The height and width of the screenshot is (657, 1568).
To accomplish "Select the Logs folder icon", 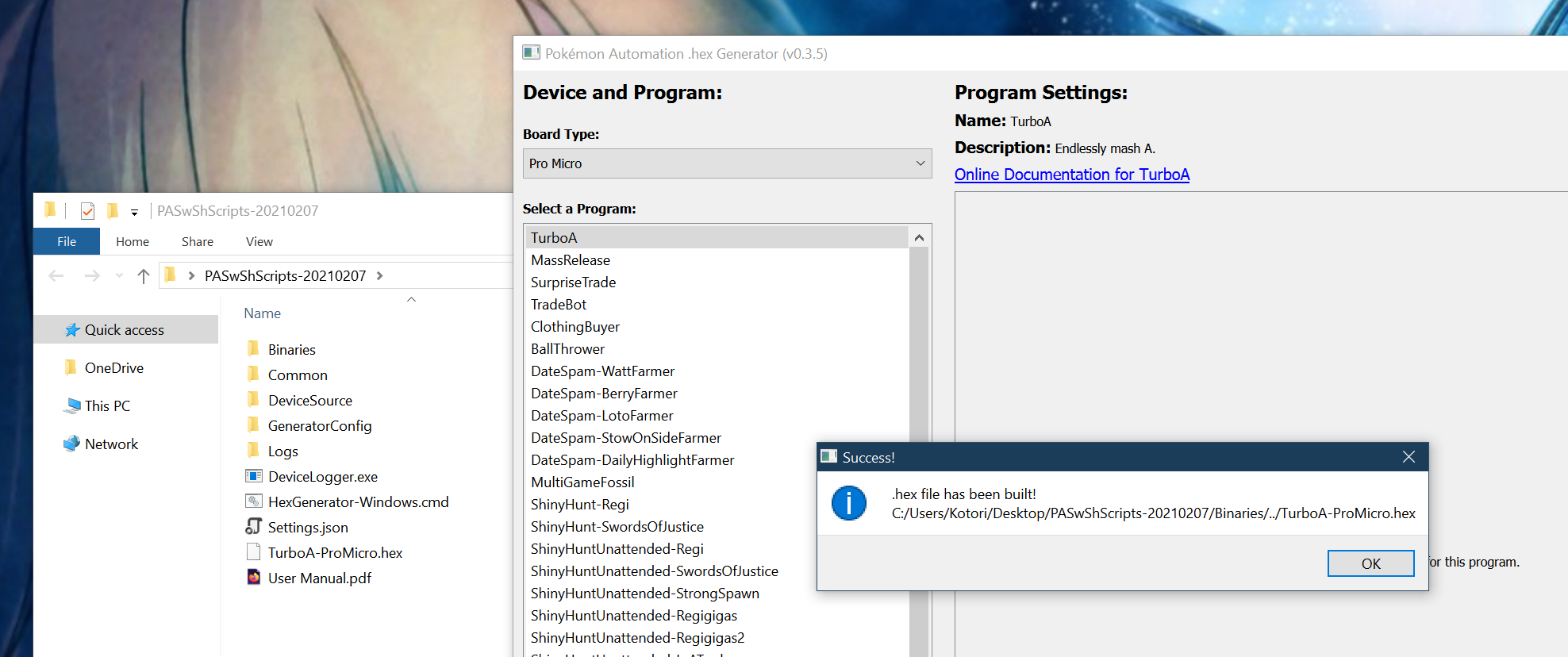I will 253,451.
